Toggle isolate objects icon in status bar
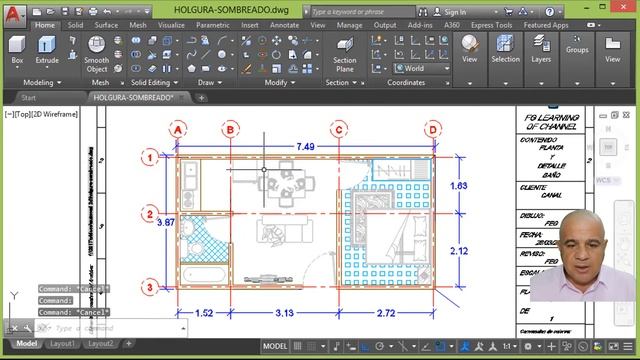Viewport: 640px width, 360px height. (x=567, y=347)
